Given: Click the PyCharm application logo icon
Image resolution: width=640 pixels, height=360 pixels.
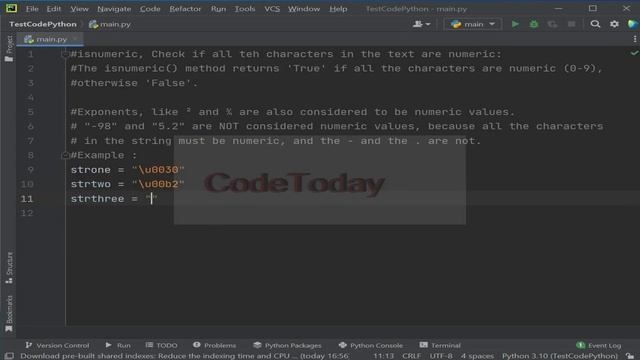Looking at the screenshot, I should [11, 8].
